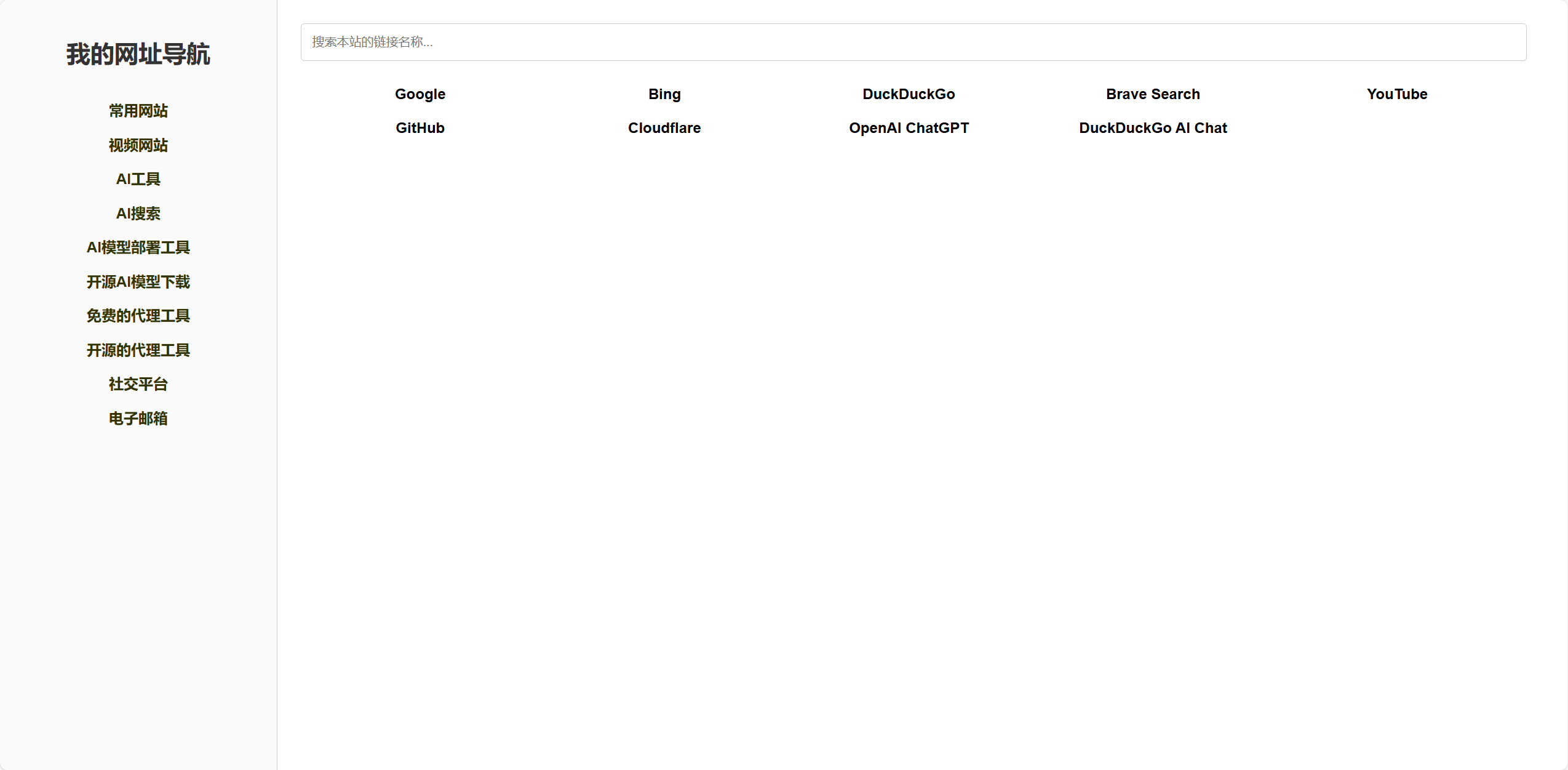The height and width of the screenshot is (770, 1568).
Task: Switch to the 视频网站 category
Action: (x=138, y=145)
